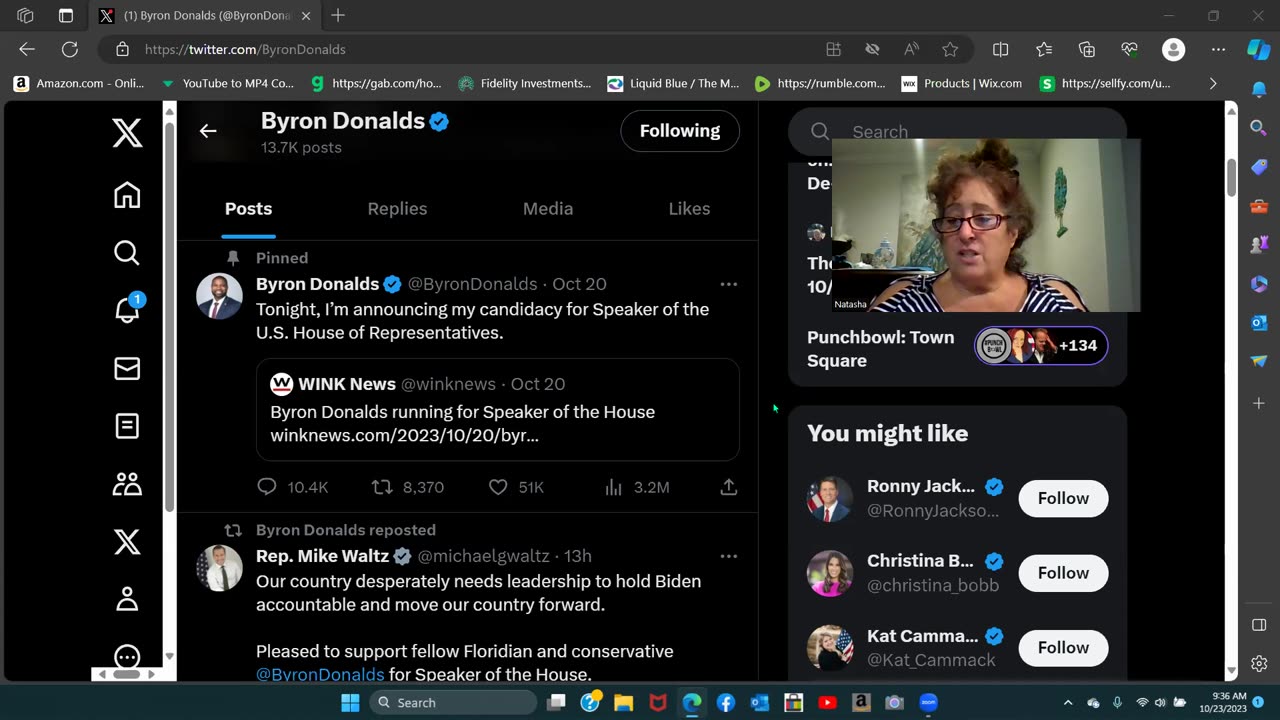The image size is (1280, 720).
Task: Open Zoom icon on taskbar
Action: click(929, 703)
